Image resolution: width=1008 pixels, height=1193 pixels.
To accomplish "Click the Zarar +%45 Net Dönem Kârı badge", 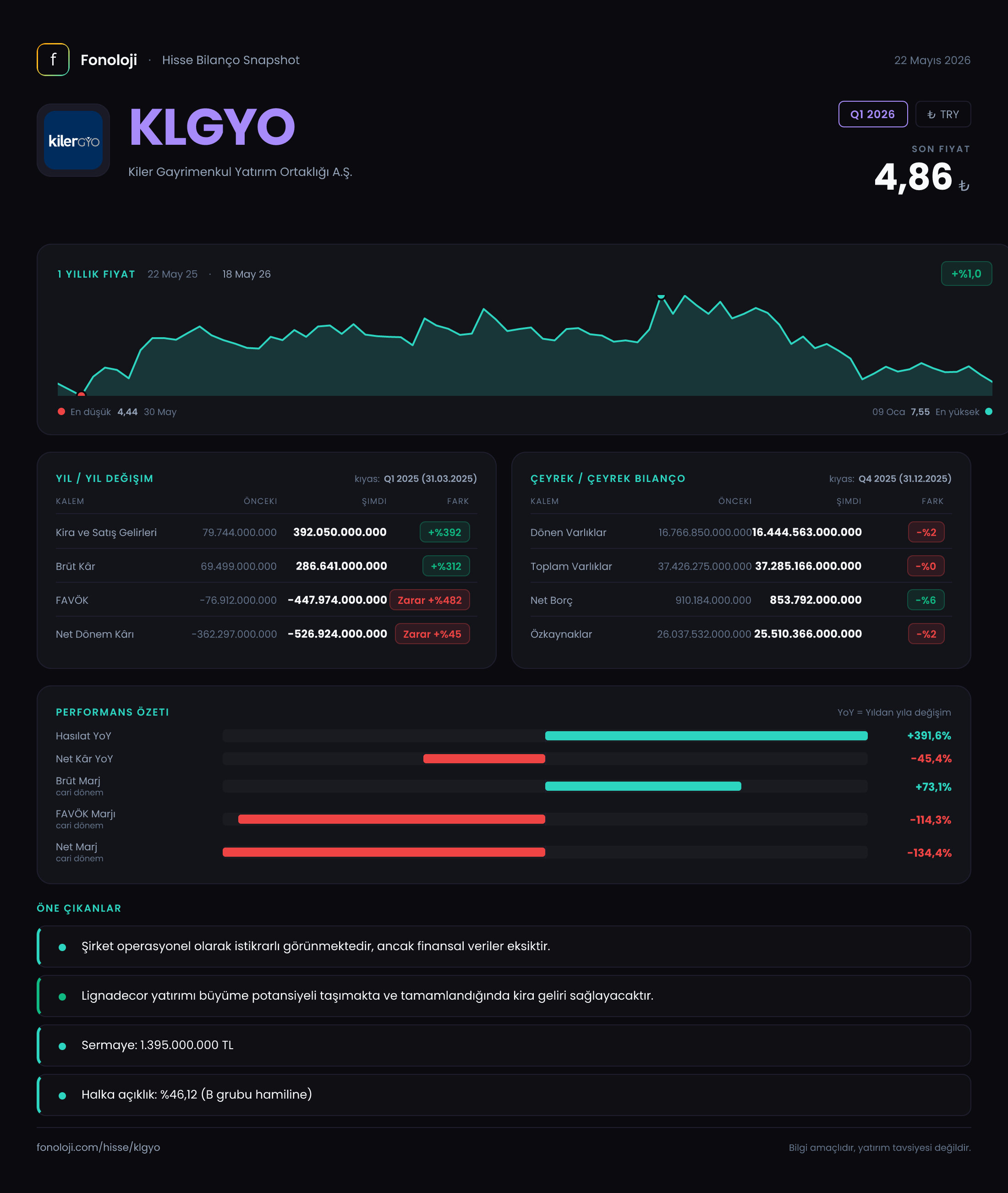I will coord(432,634).
